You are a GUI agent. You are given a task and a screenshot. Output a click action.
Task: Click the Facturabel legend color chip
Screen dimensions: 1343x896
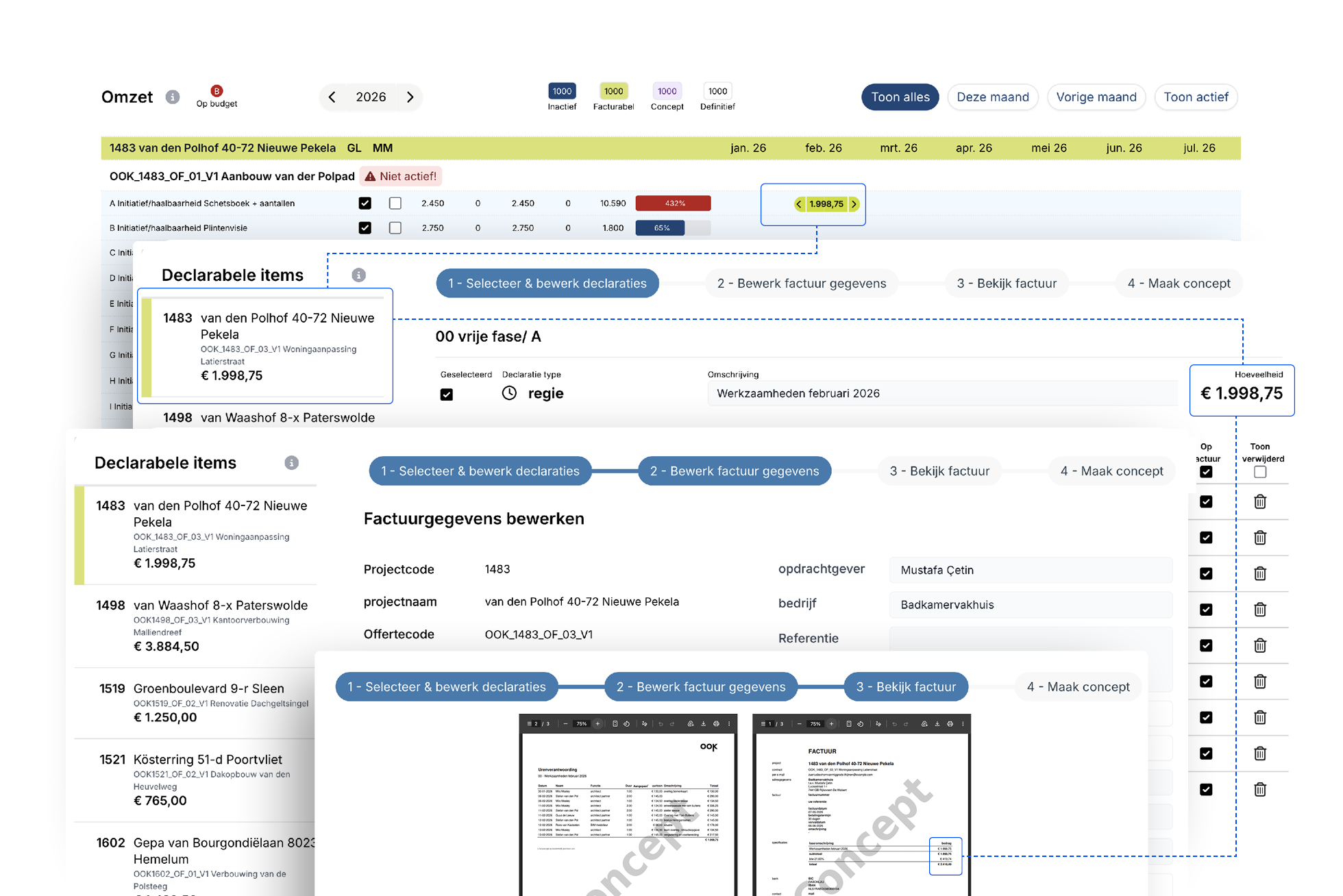tap(613, 91)
